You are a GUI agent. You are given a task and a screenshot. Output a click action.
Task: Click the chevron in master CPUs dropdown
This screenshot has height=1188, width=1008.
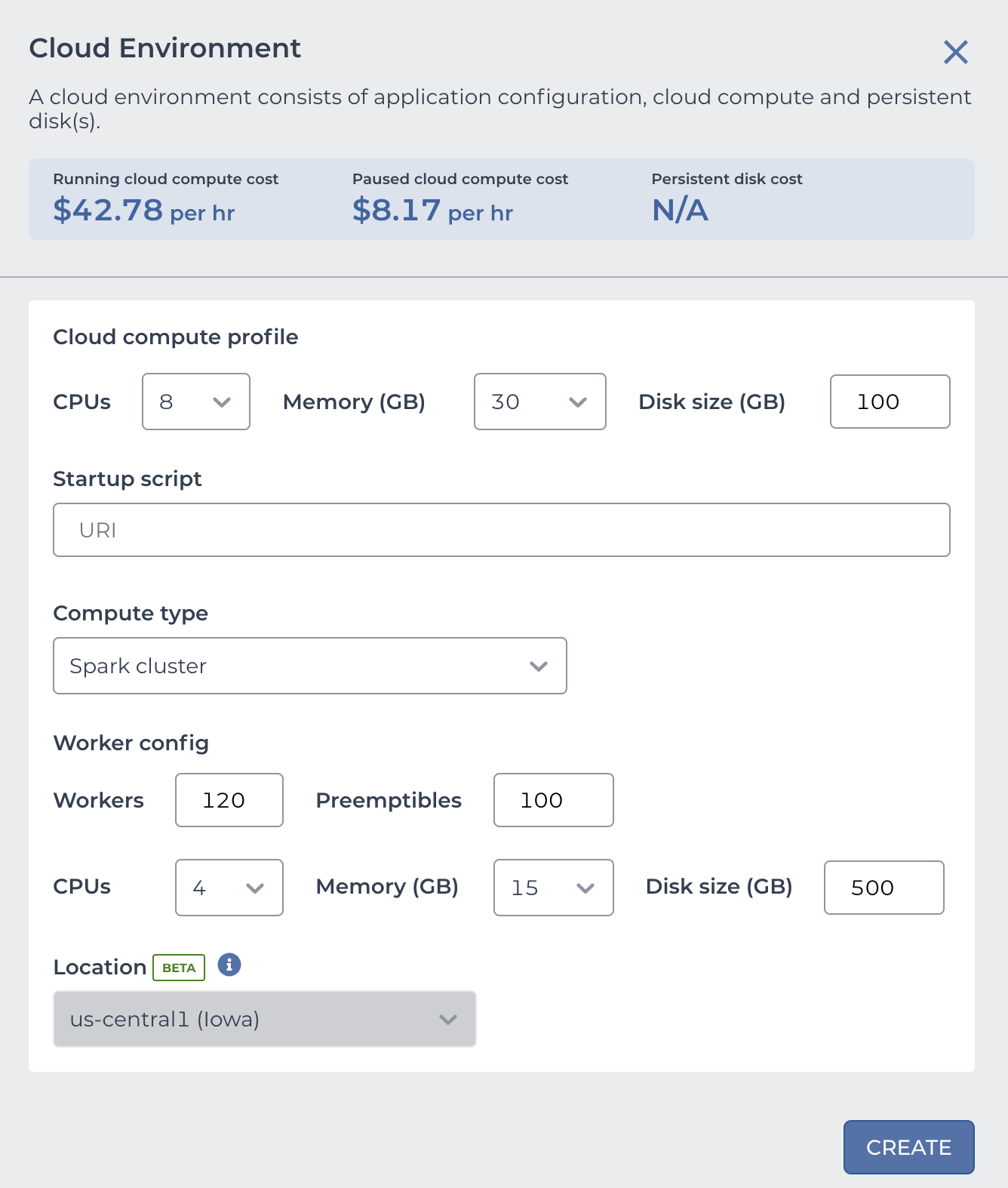pos(222,402)
